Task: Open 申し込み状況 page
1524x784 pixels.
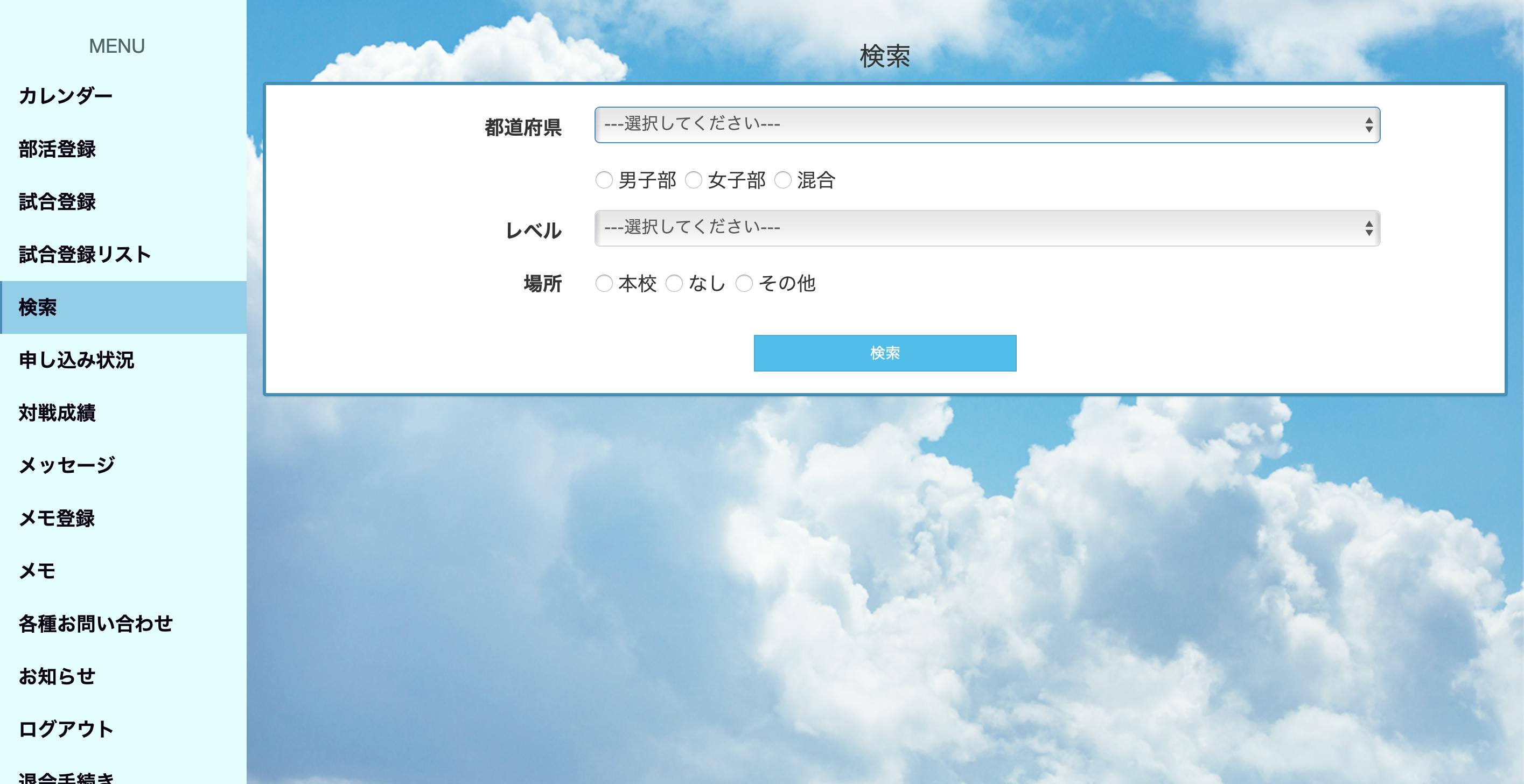Action: [123, 360]
